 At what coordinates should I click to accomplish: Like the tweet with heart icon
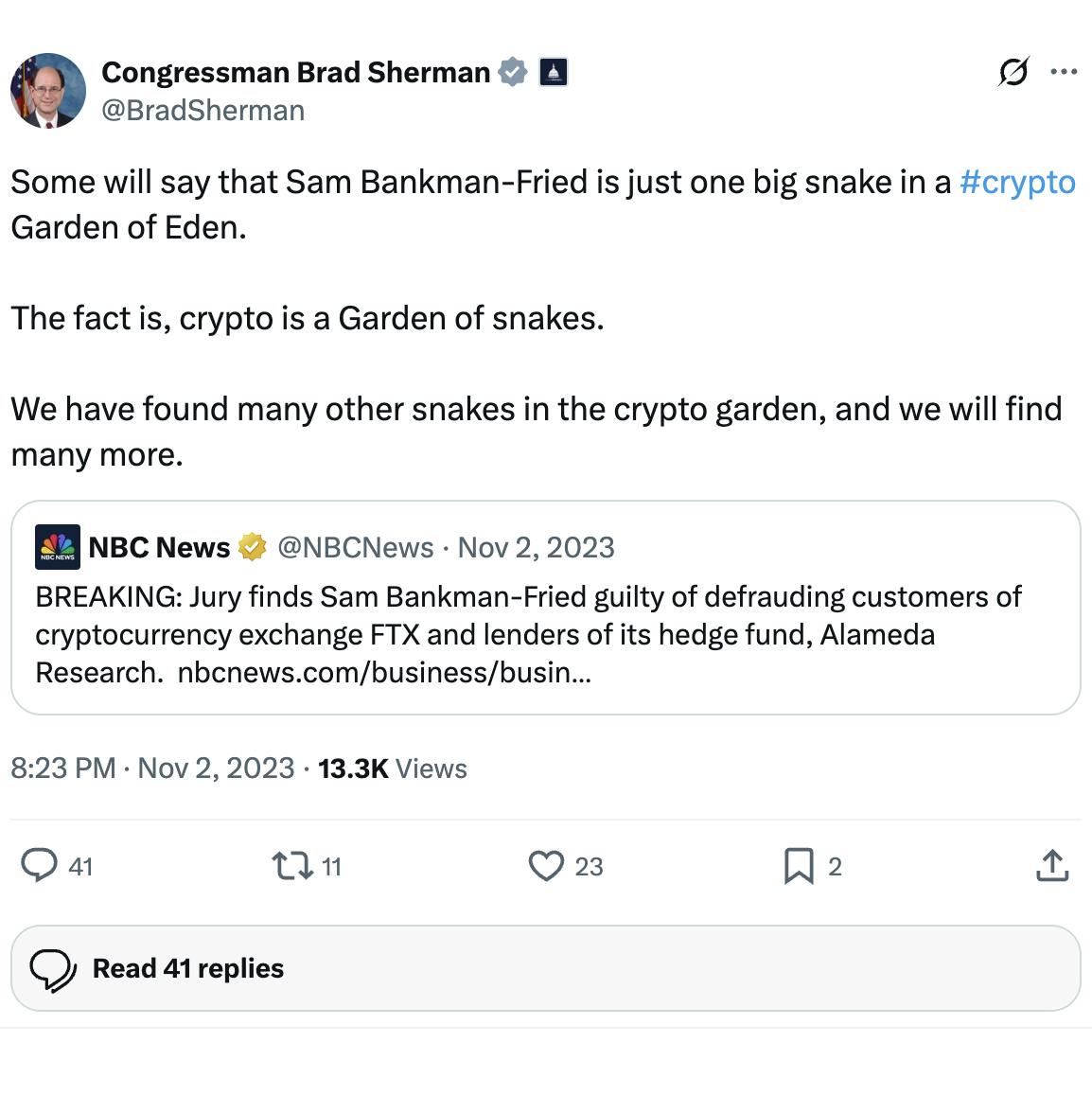546,866
